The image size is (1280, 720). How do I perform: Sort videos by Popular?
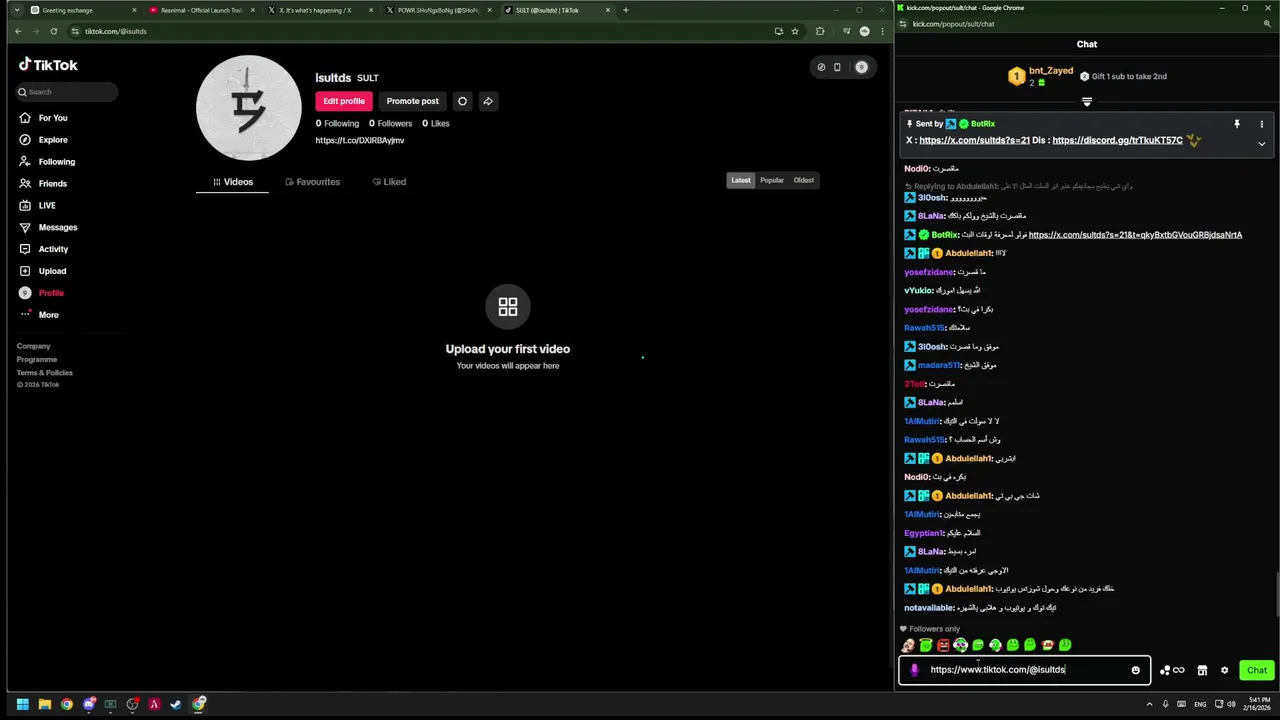click(772, 180)
